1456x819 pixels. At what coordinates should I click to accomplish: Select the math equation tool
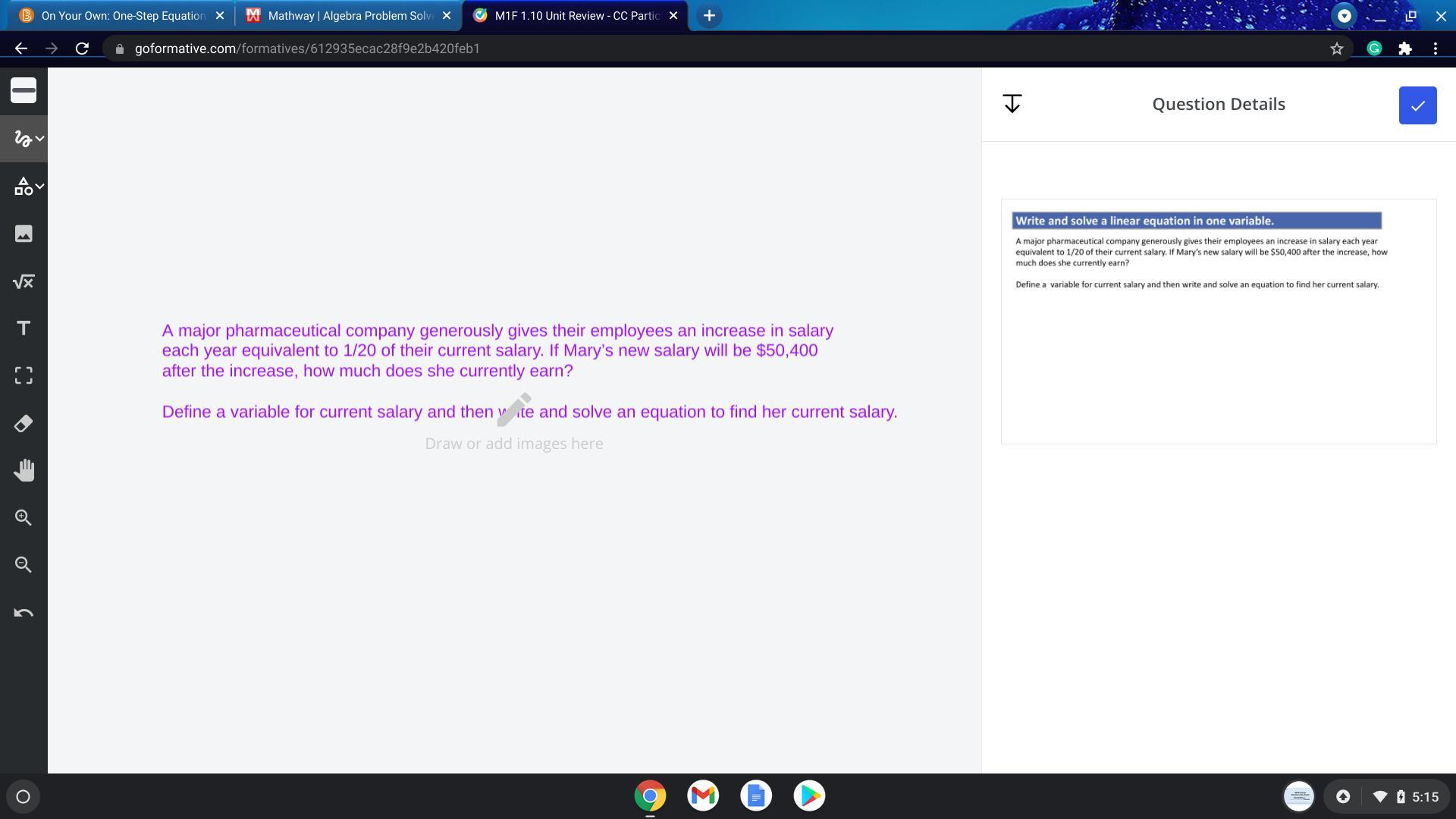[24, 282]
